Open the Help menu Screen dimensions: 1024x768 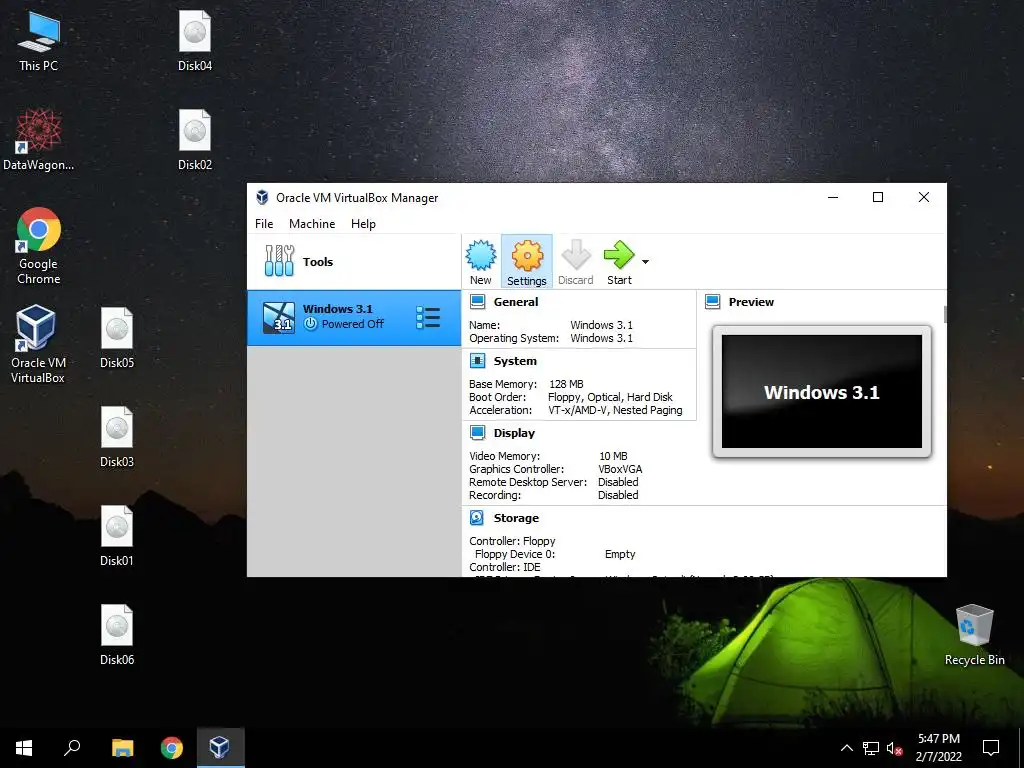click(x=363, y=223)
